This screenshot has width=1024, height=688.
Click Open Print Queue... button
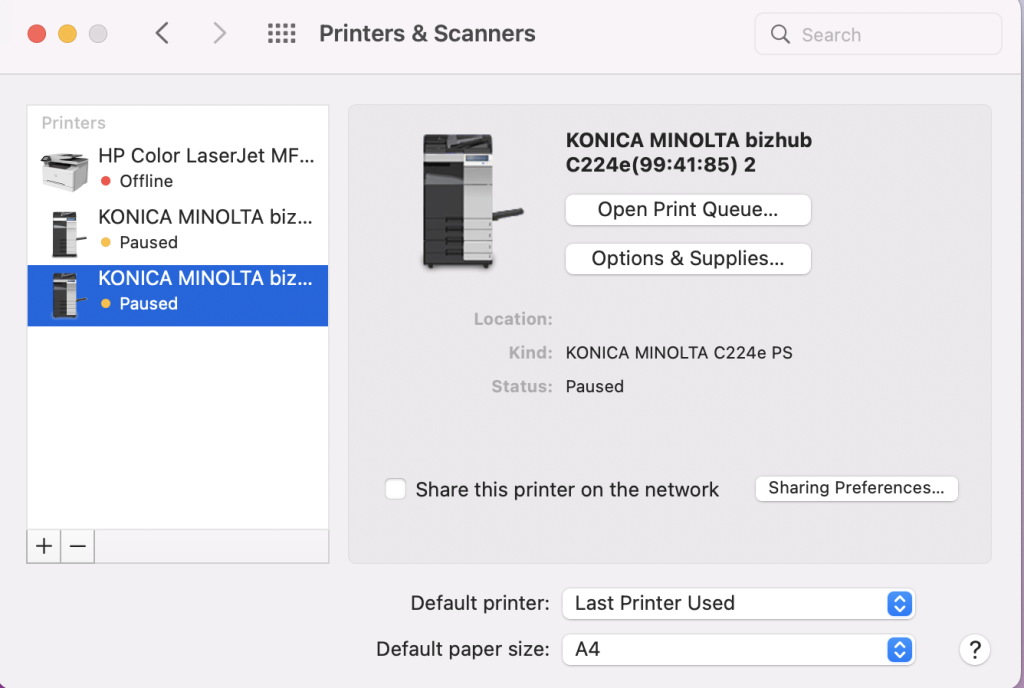(x=688, y=210)
